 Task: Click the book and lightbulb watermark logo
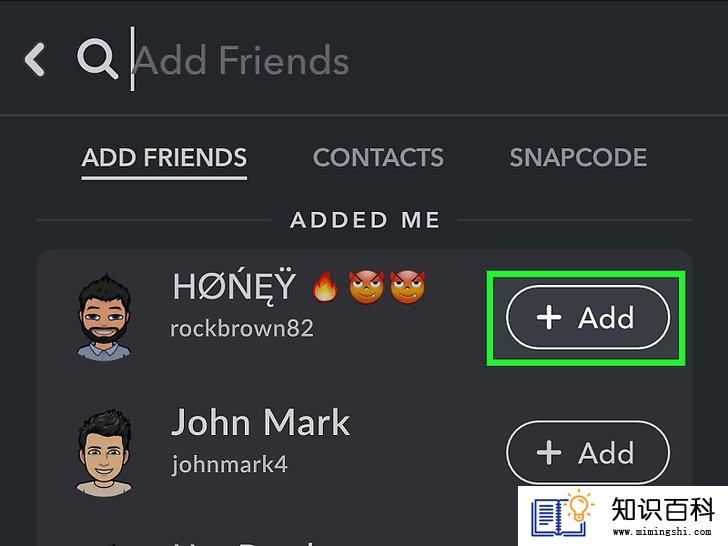coord(563,514)
